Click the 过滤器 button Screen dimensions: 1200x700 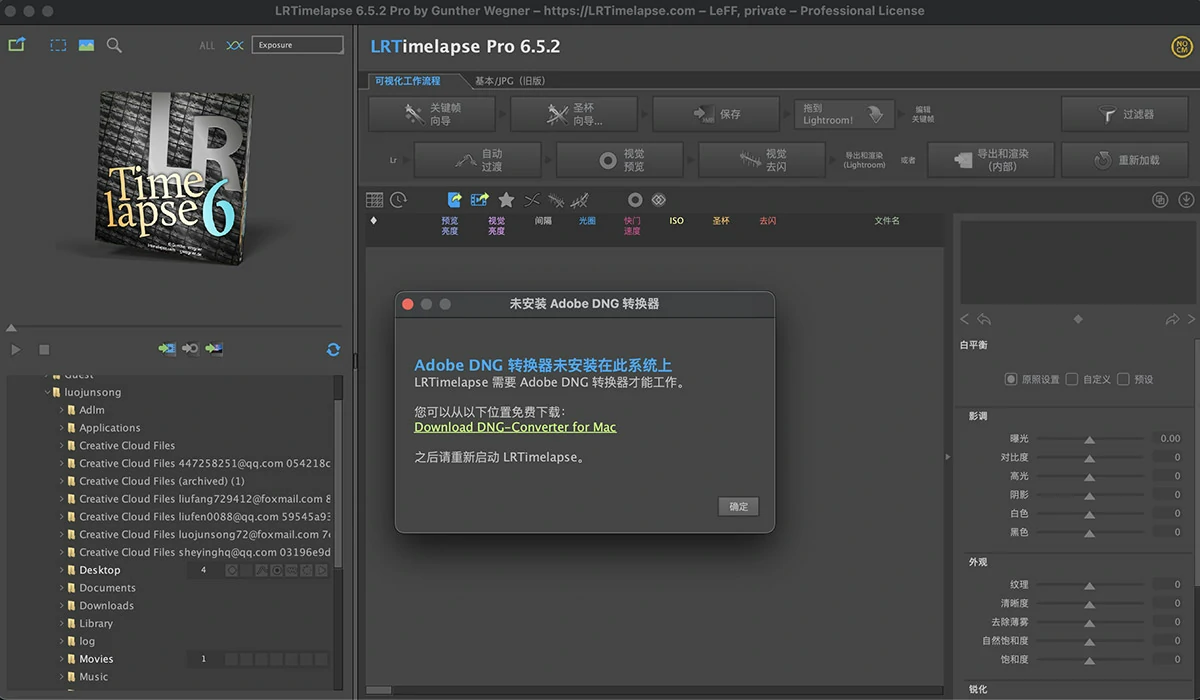tap(1125, 114)
